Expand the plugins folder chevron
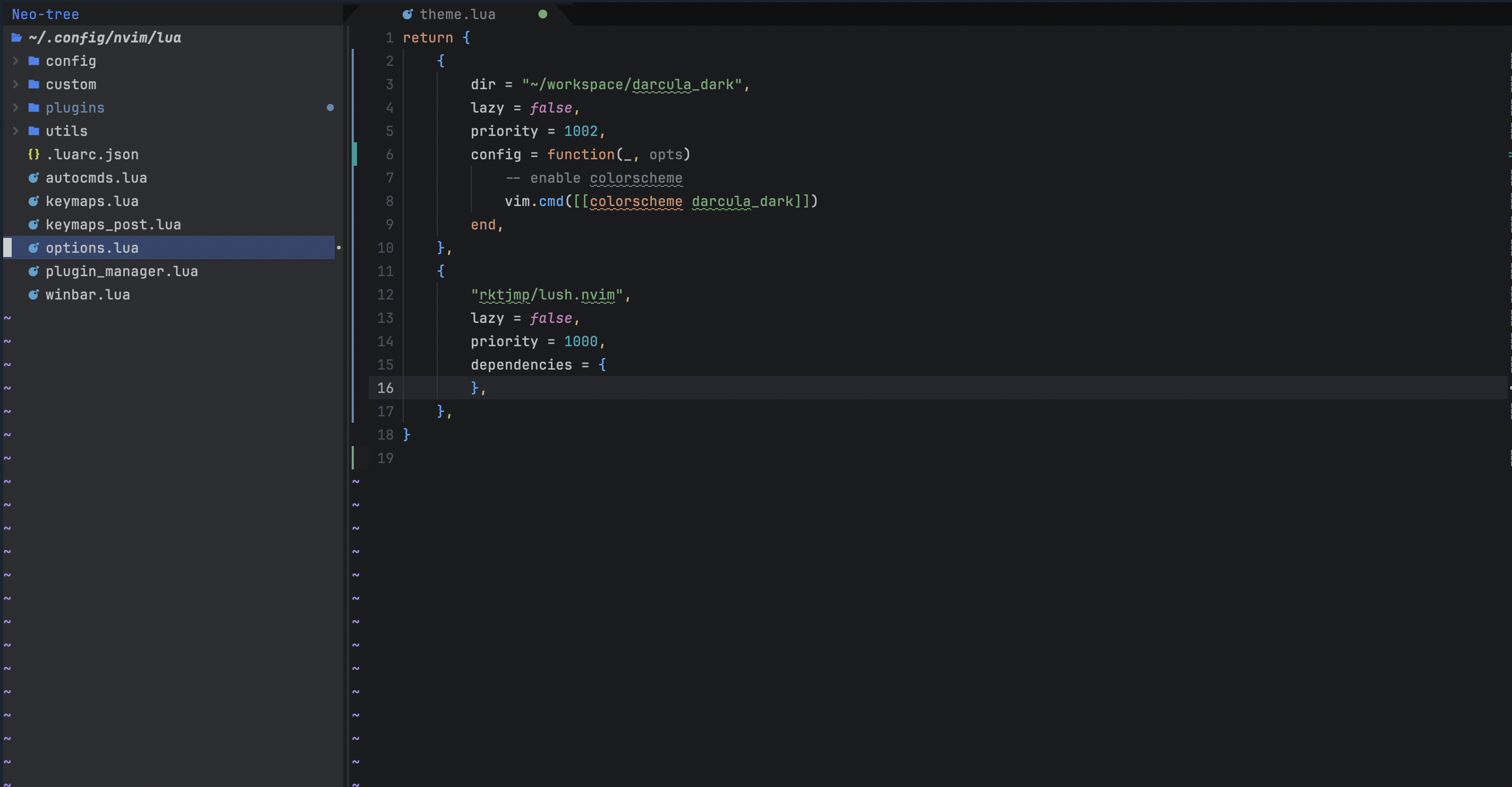1512x787 pixels. coord(16,107)
